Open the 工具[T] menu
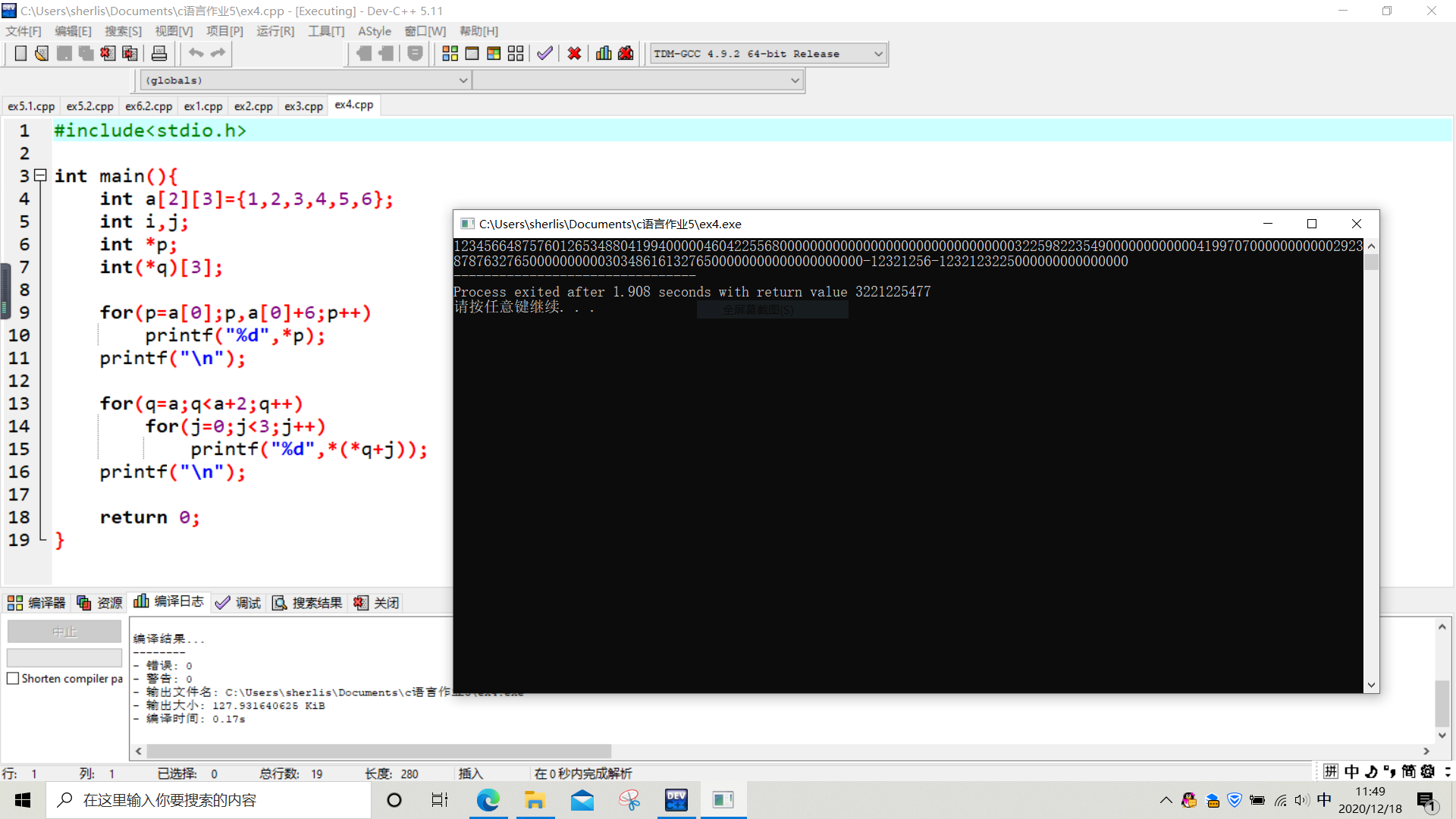Image resolution: width=1456 pixels, height=819 pixels. point(326,31)
